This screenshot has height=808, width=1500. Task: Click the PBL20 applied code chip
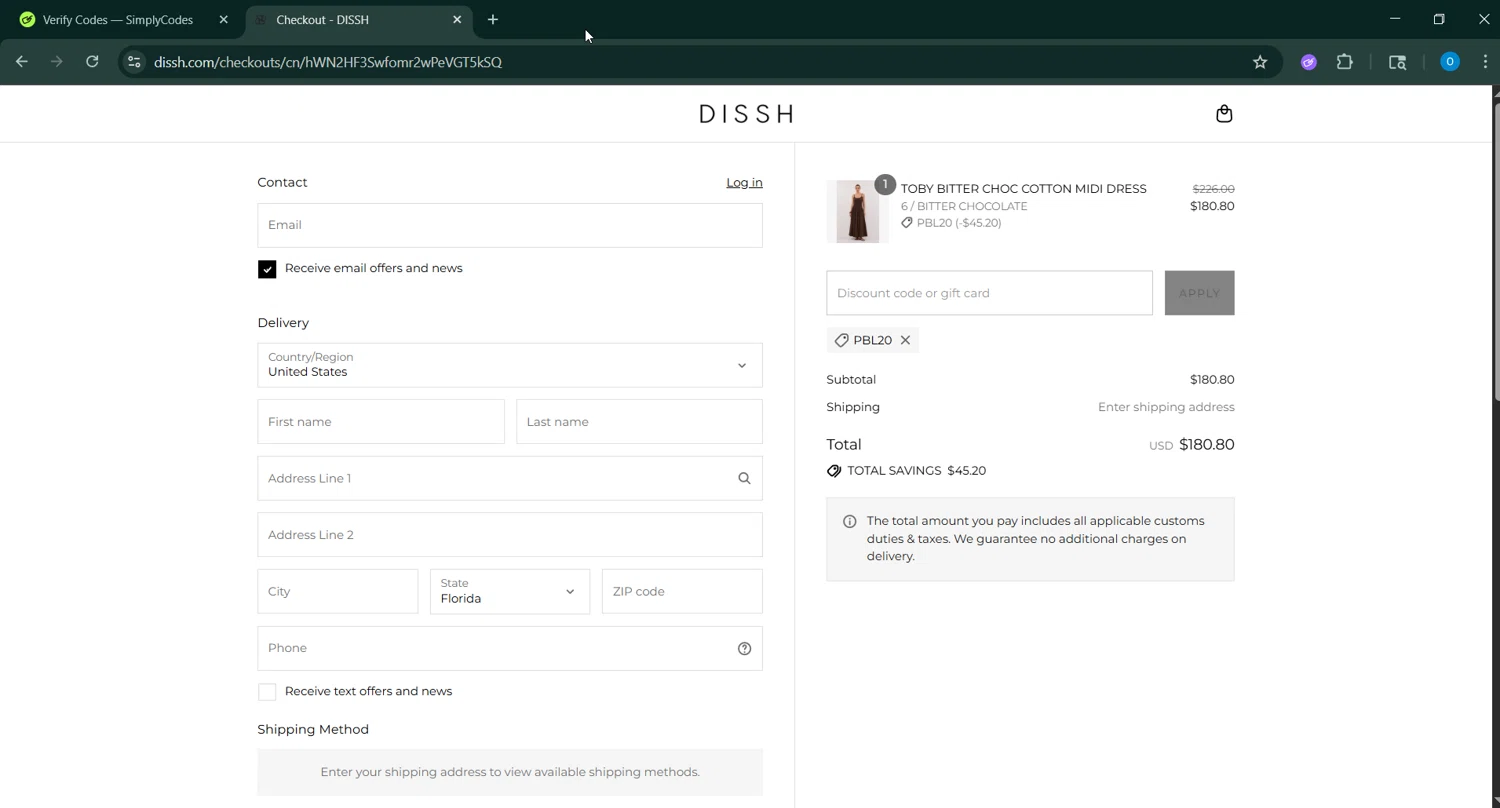pos(872,340)
